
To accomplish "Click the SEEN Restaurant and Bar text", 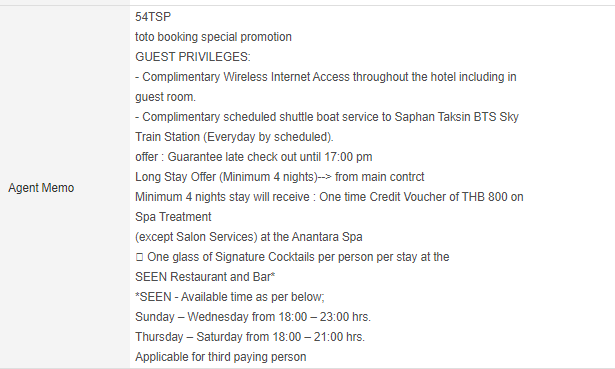I will pyautogui.click(x=205, y=277).
